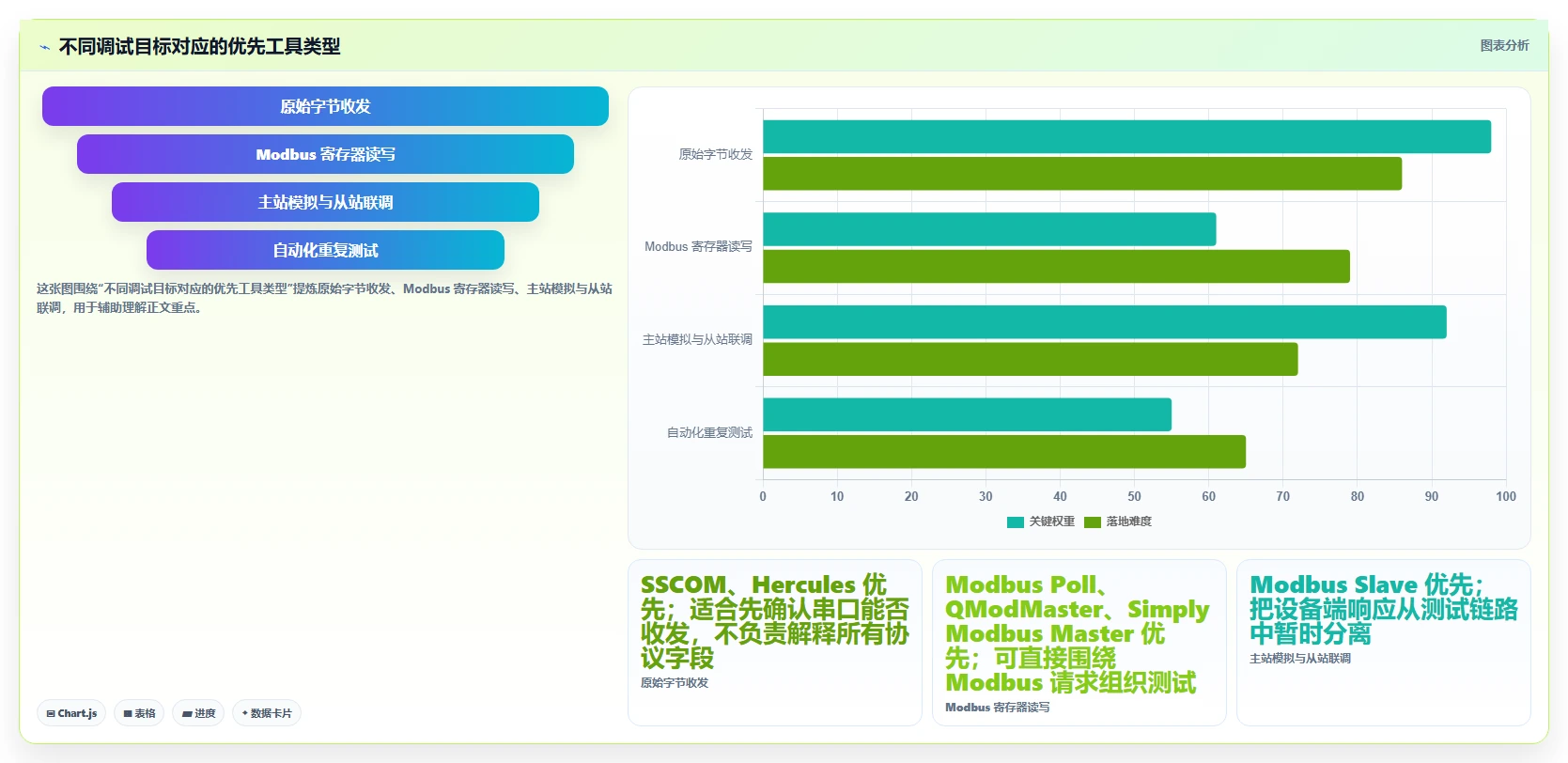Click the teal 关键权重 bar for 原始字节收发
The image size is (1568, 763).
[1126, 136]
